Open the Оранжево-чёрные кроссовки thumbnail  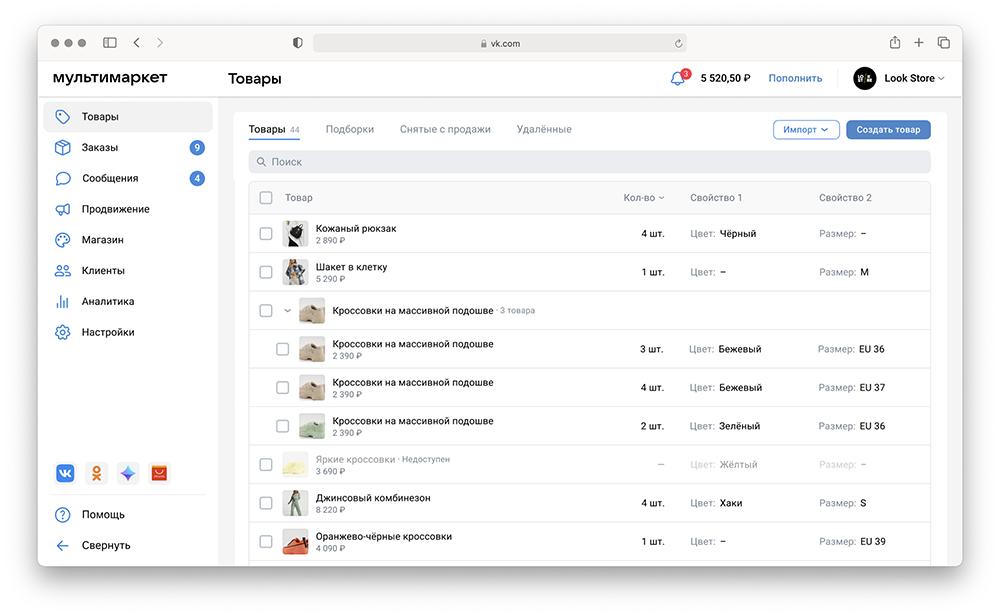tap(295, 542)
